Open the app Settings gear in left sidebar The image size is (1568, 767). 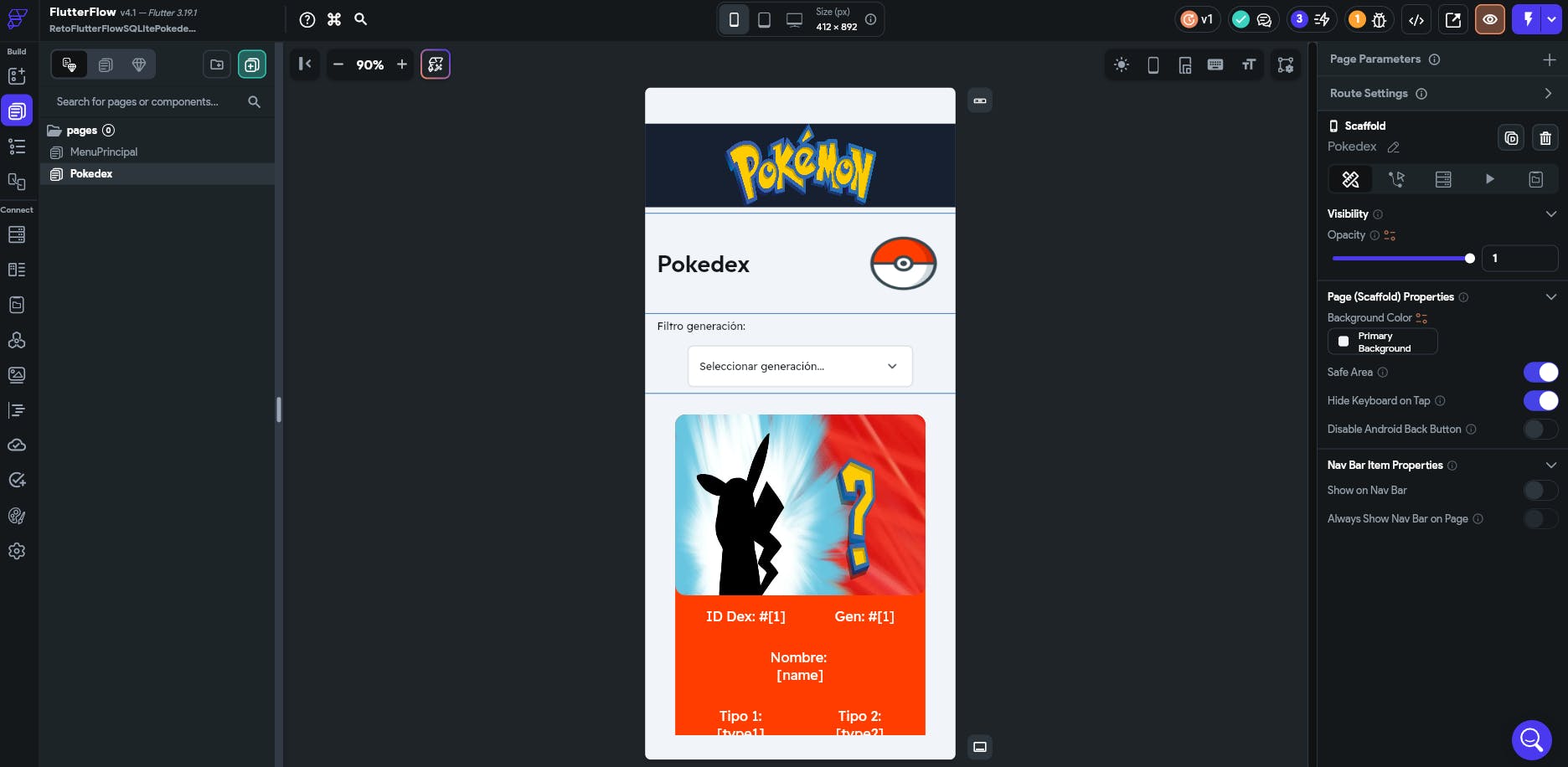[x=17, y=551]
